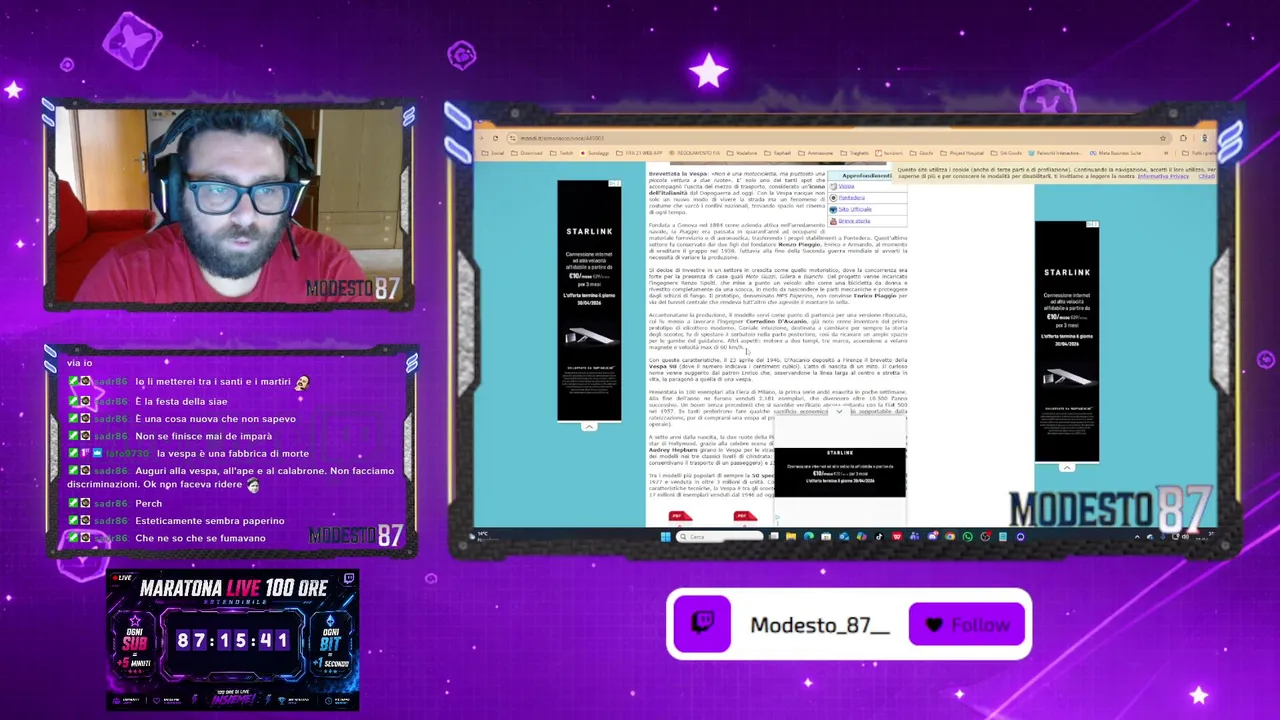This screenshot has height=720, width=1280.
Task: Open Microsoft Store taskbar icon
Action: click(826, 537)
